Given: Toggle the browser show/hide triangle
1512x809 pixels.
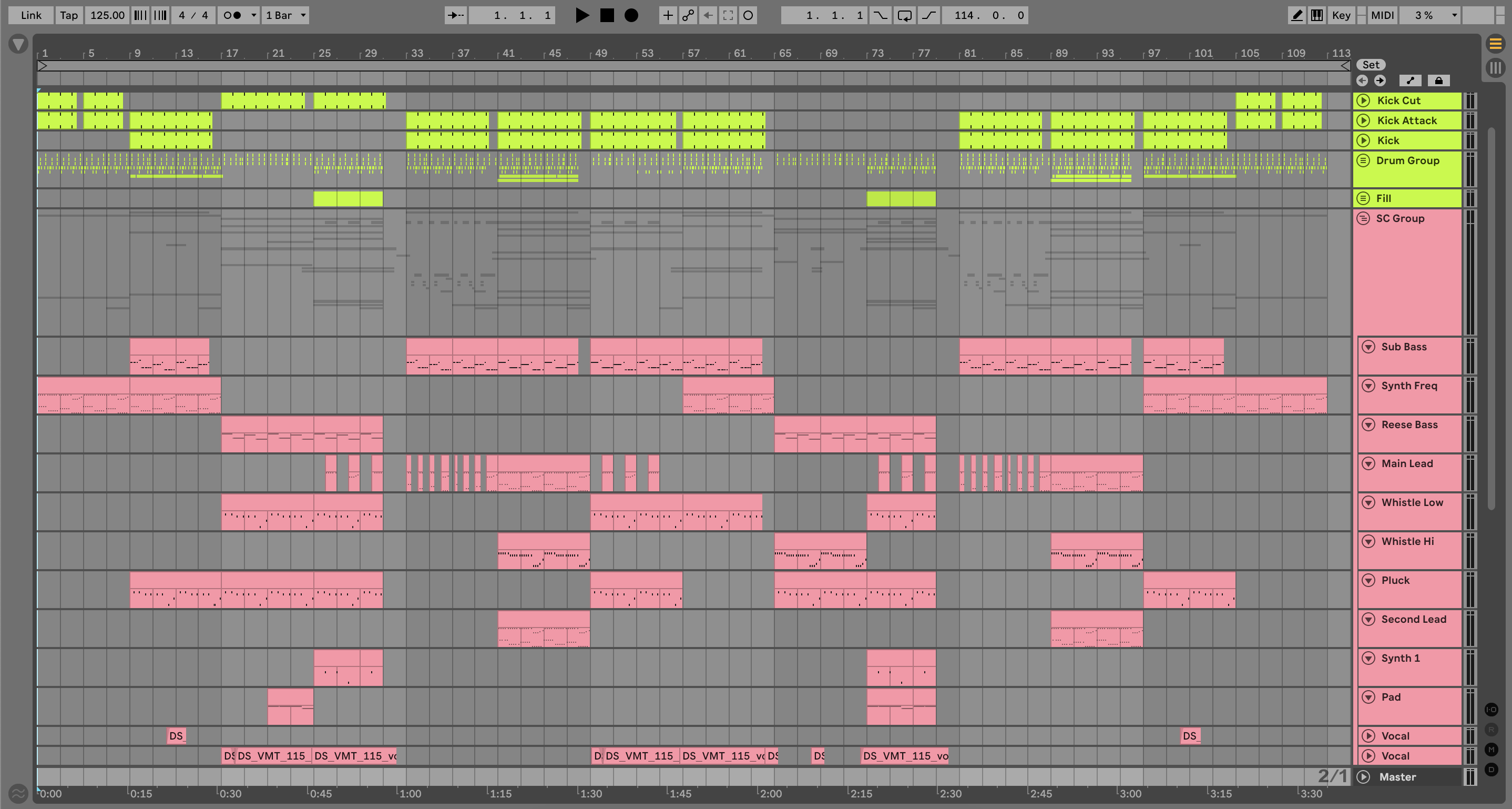Looking at the screenshot, I should point(18,44).
